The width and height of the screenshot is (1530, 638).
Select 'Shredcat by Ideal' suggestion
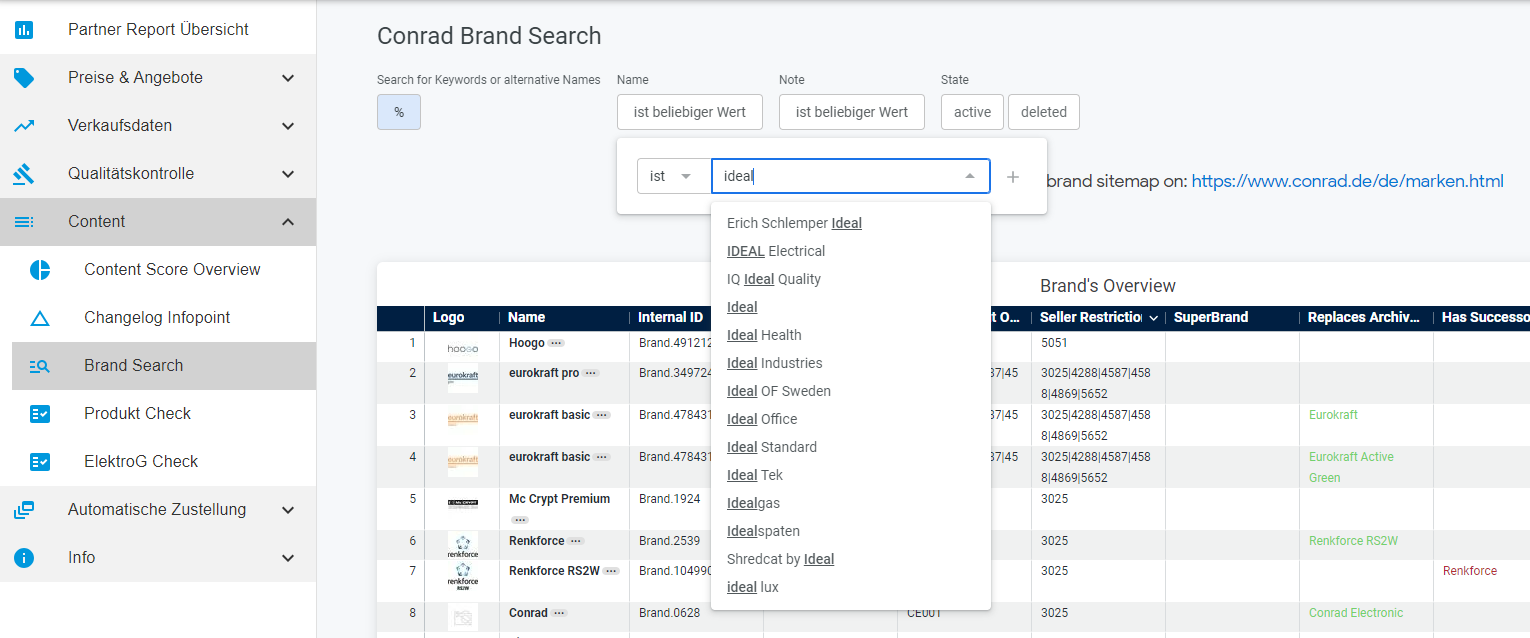pyautogui.click(x=851, y=559)
